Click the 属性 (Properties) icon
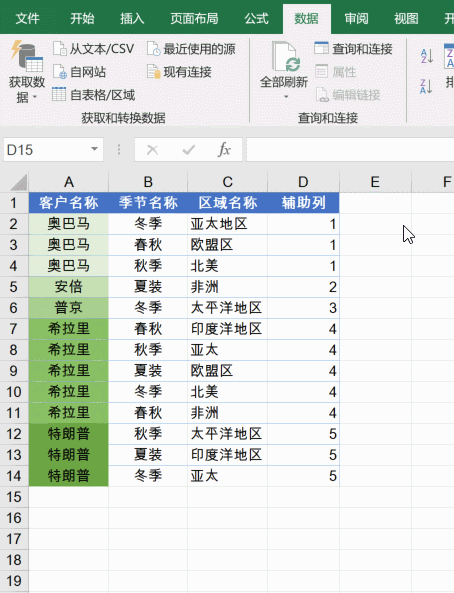The image size is (454, 593). (321, 71)
